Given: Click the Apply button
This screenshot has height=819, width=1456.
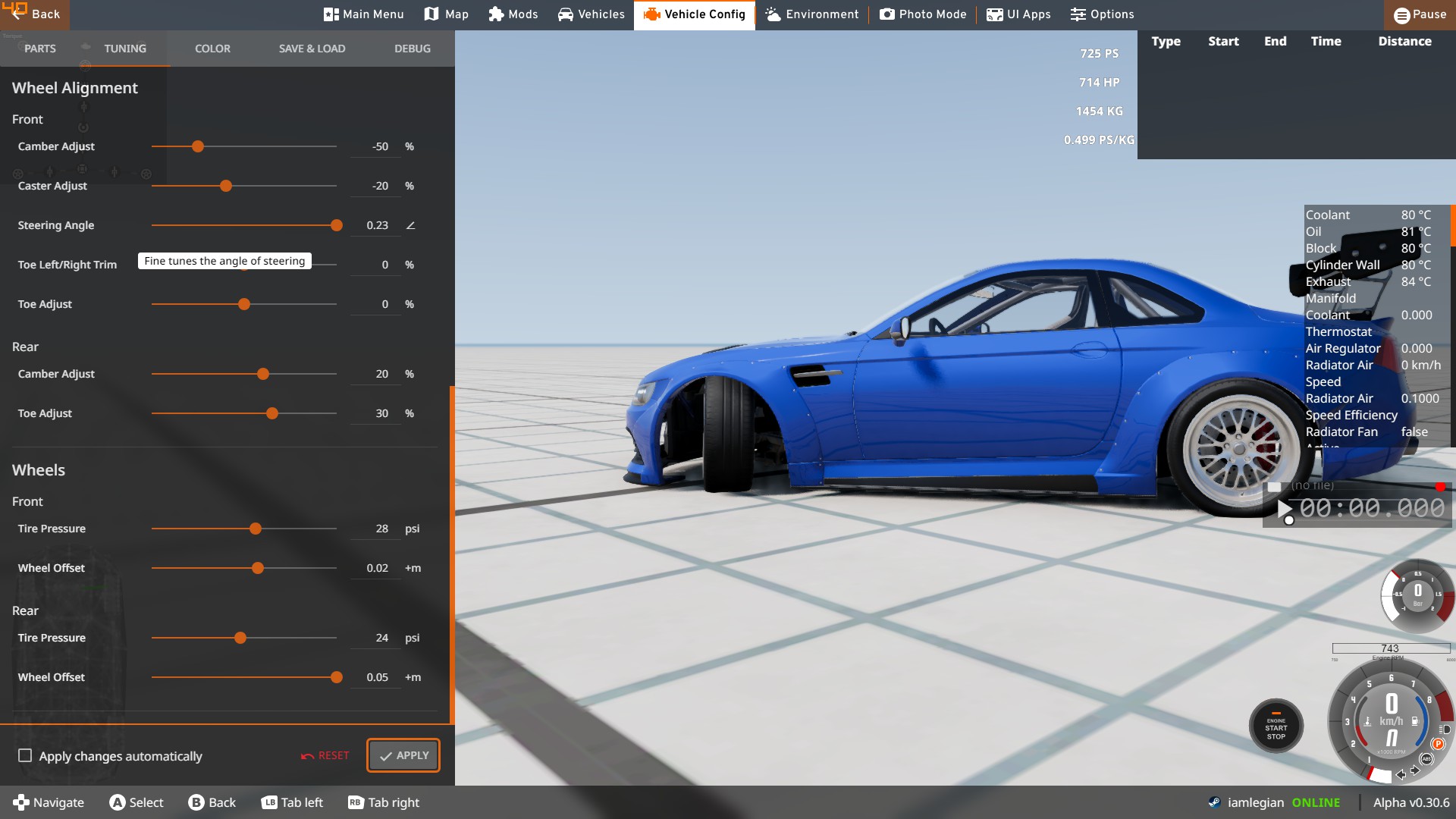Looking at the screenshot, I should coord(403,756).
